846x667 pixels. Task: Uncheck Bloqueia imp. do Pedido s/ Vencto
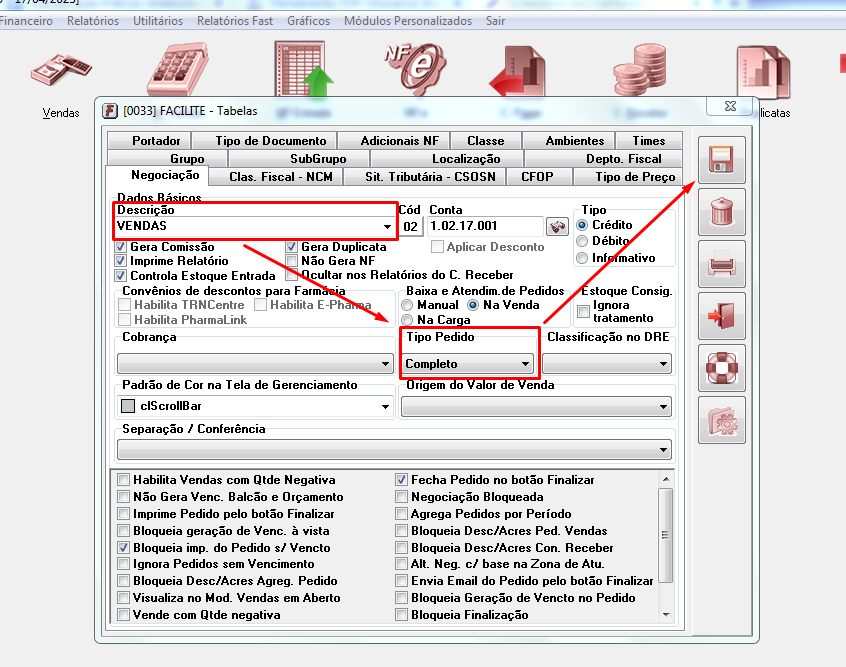[x=124, y=547]
